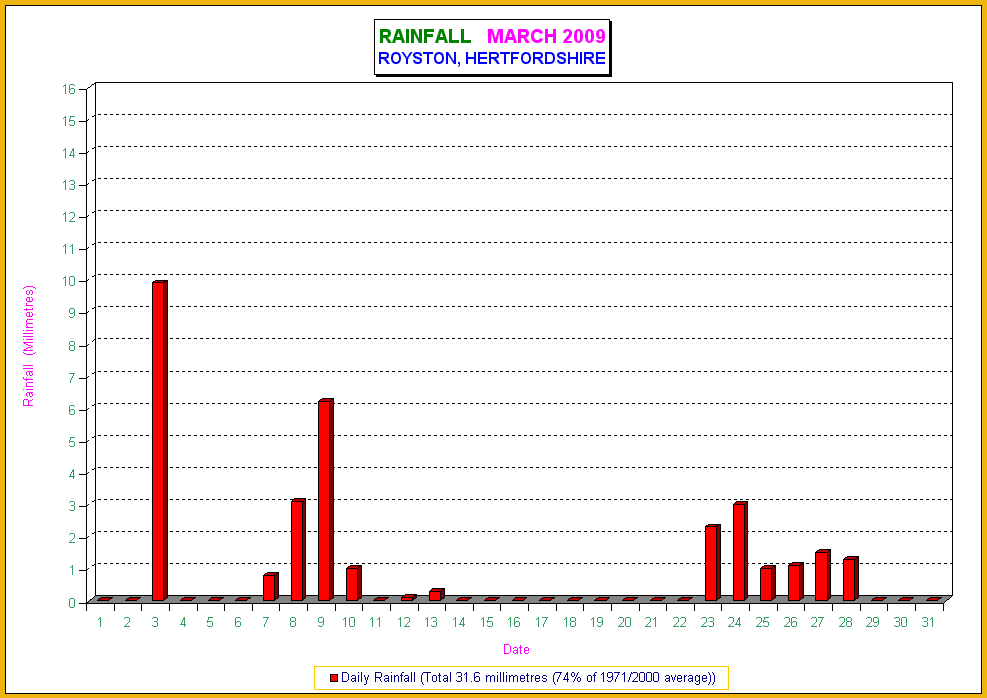The height and width of the screenshot is (698, 987).
Task: Click the y-axis label '3'
Action: tap(72, 506)
